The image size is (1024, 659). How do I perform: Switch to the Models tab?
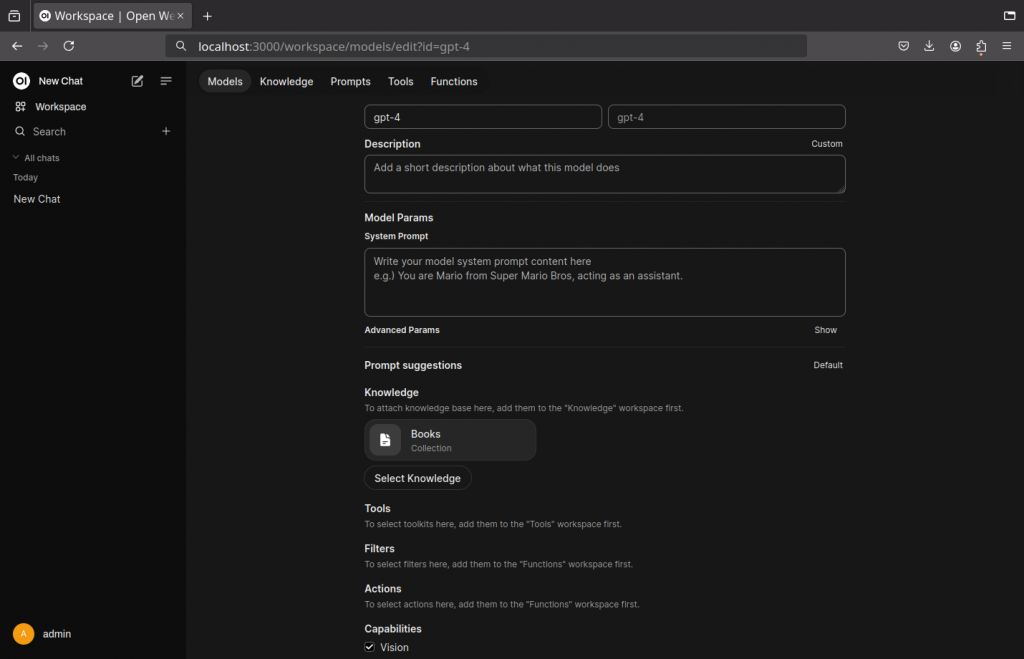[225, 82]
